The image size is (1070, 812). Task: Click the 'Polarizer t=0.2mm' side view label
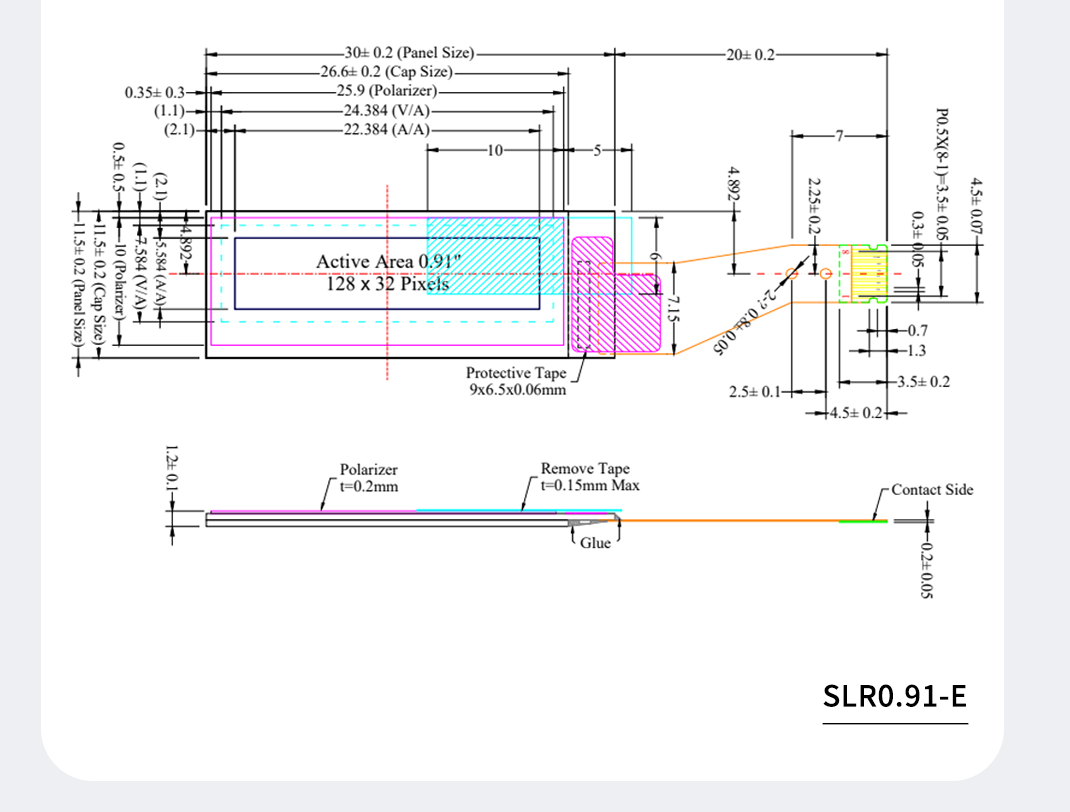[368, 478]
